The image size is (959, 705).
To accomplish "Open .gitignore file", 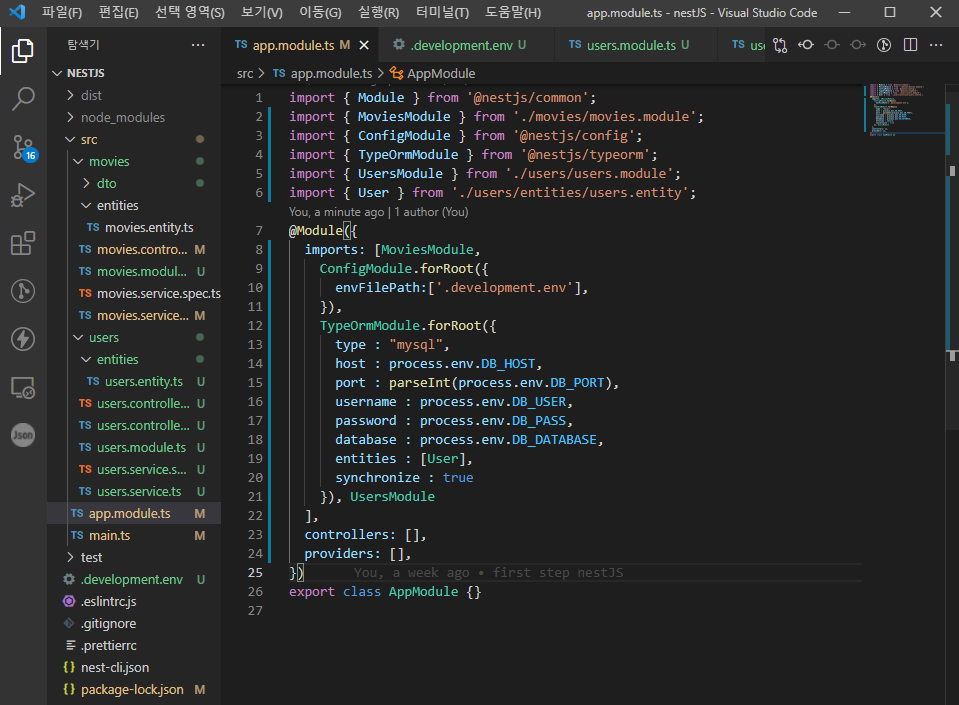I will pyautogui.click(x=134, y=624).
